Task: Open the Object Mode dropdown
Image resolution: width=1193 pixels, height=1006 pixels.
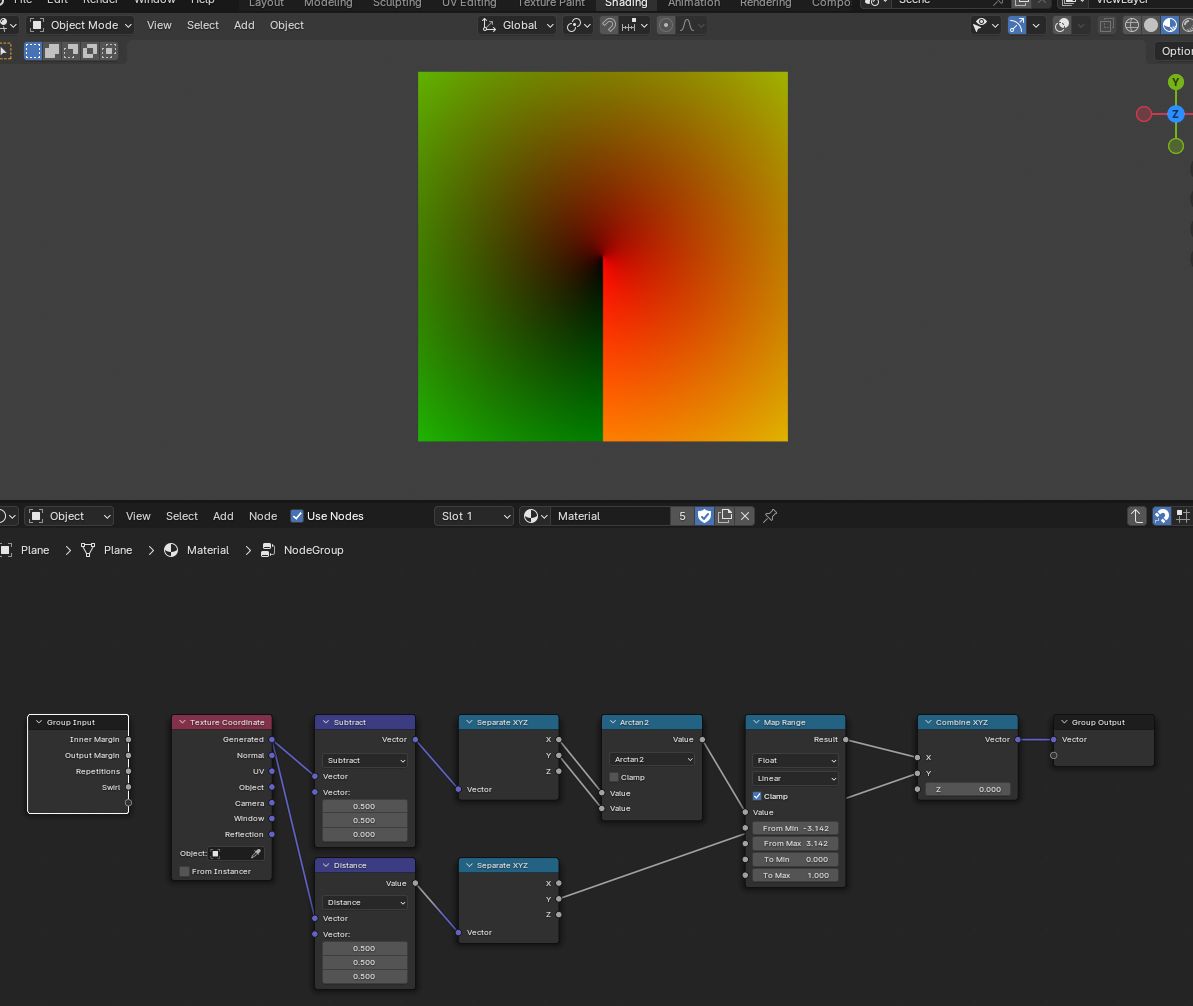Action: (x=80, y=25)
